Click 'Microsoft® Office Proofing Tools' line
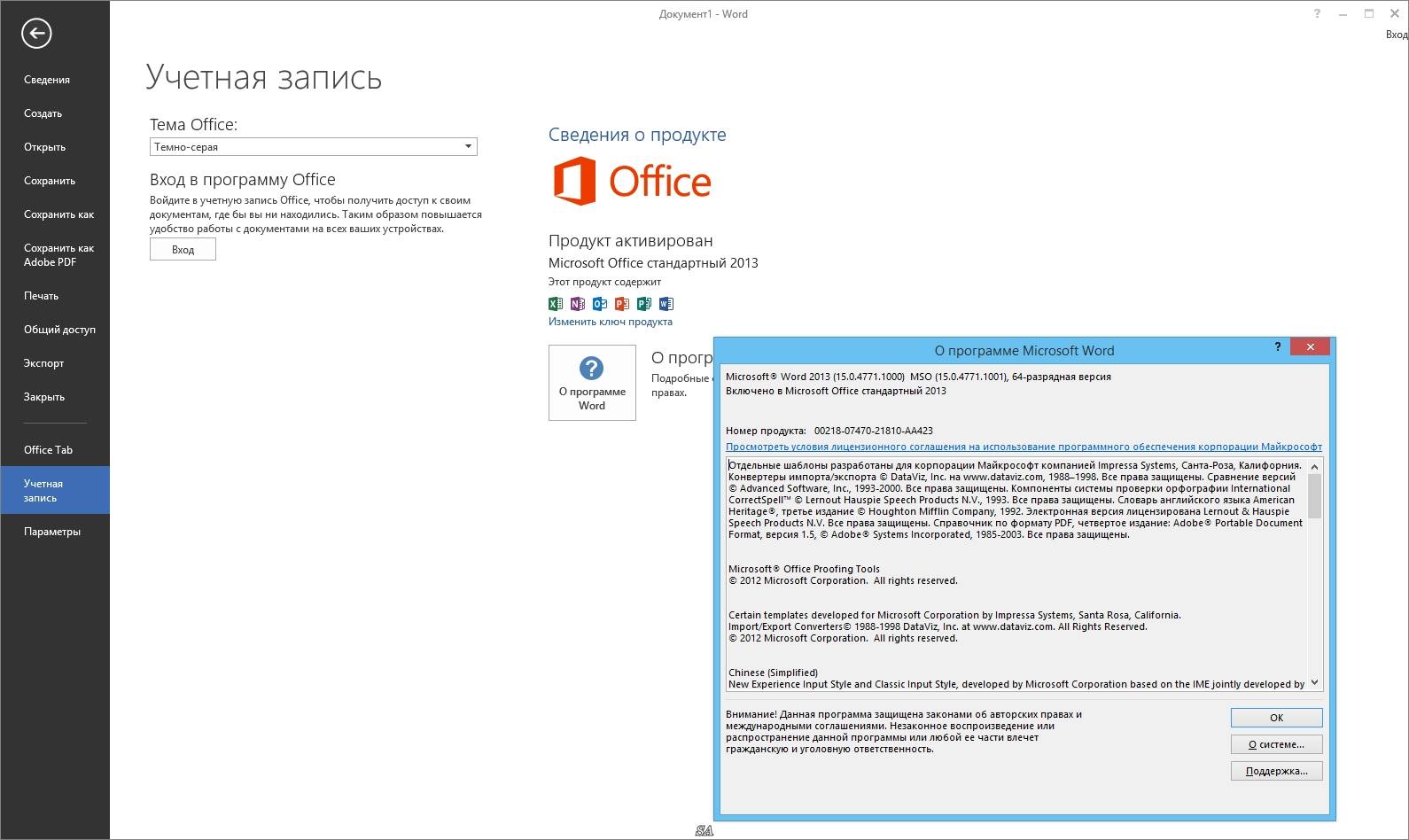Image resolution: width=1409 pixels, height=840 pixels. (804, 569)
